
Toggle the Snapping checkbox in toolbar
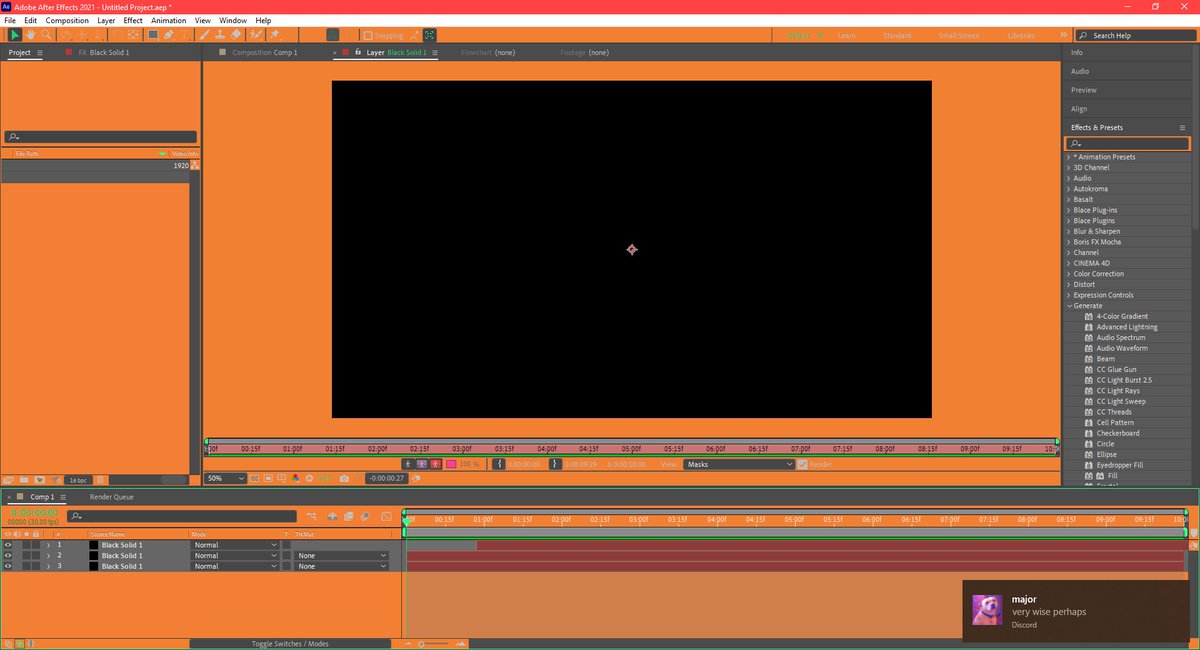click(367, 35)
